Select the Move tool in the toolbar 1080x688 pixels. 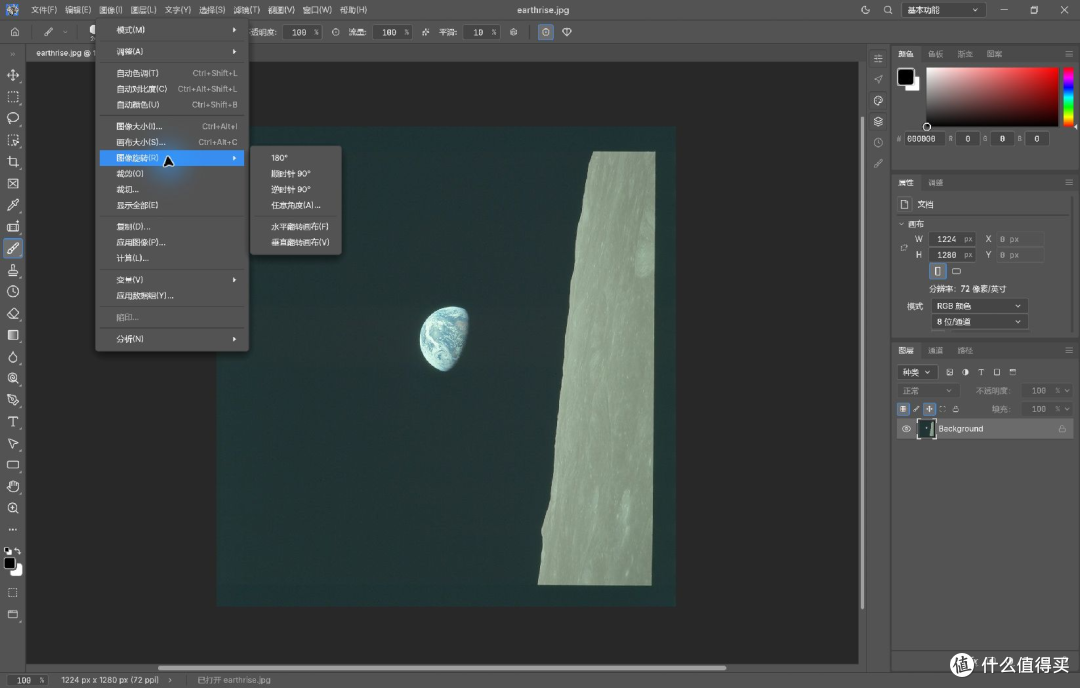point(13,75)
